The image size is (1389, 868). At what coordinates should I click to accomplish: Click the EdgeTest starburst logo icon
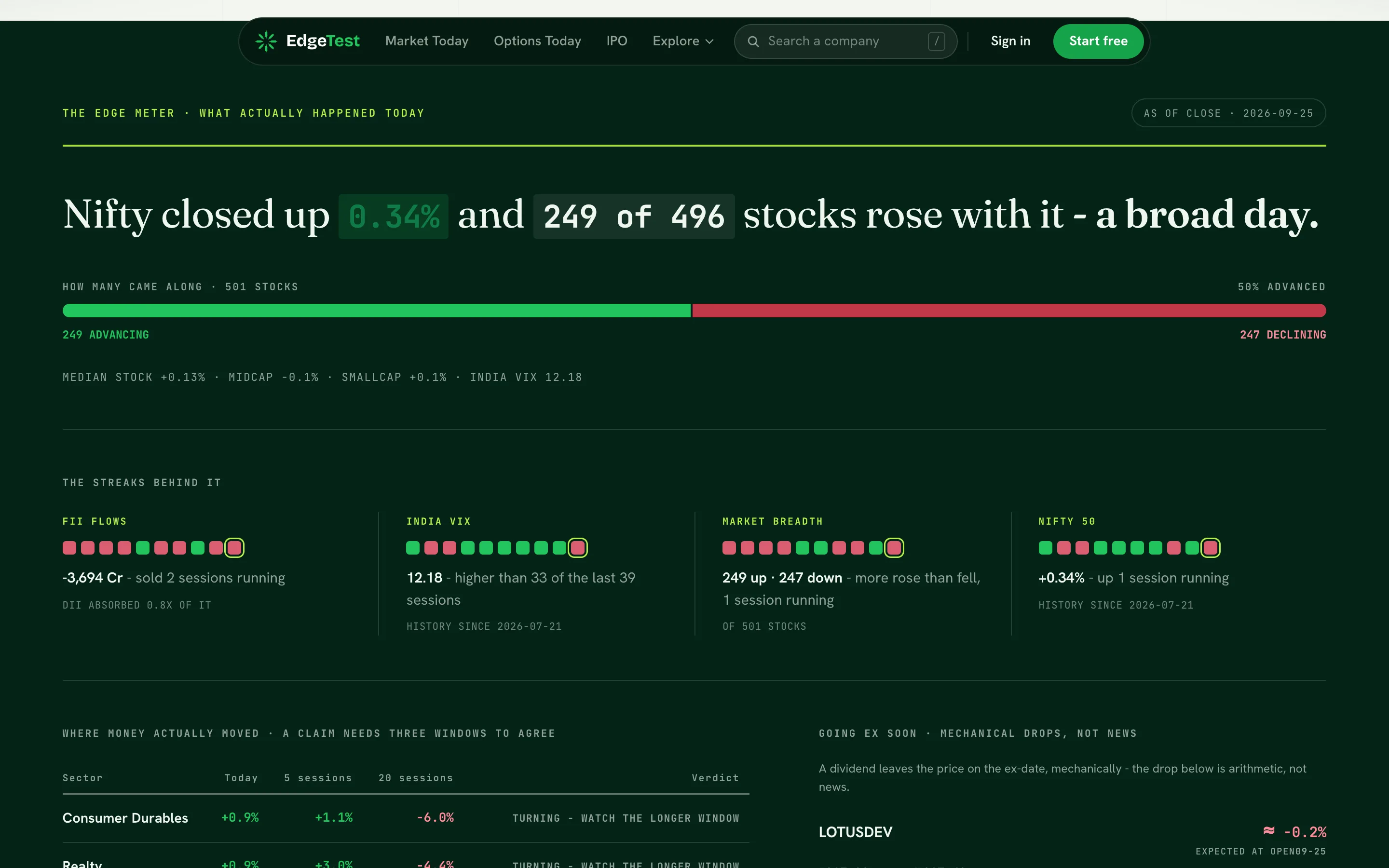[266, 41]
